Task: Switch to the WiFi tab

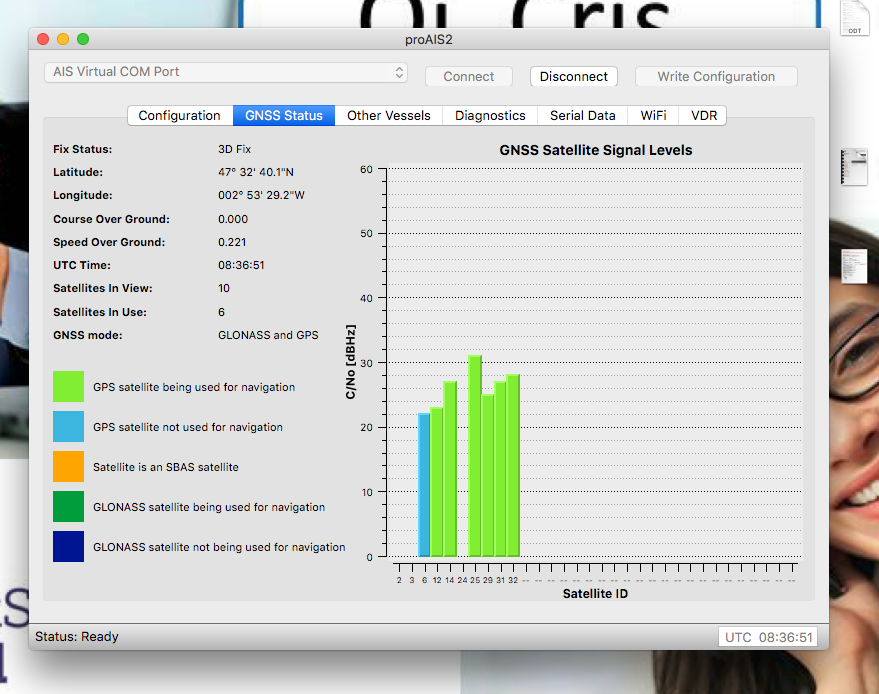Action: pos(653,115)
